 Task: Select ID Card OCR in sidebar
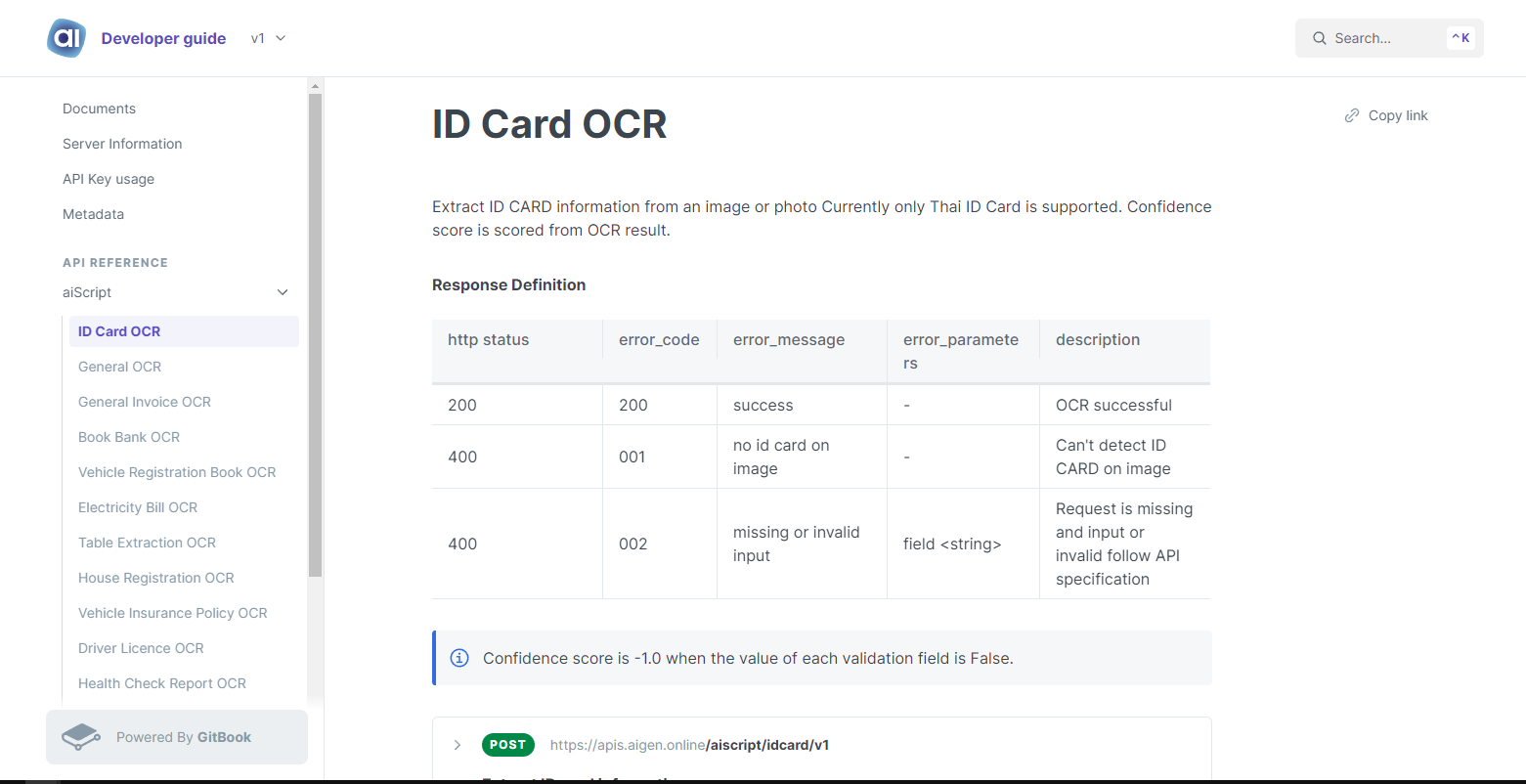click(x=184, y=331)
